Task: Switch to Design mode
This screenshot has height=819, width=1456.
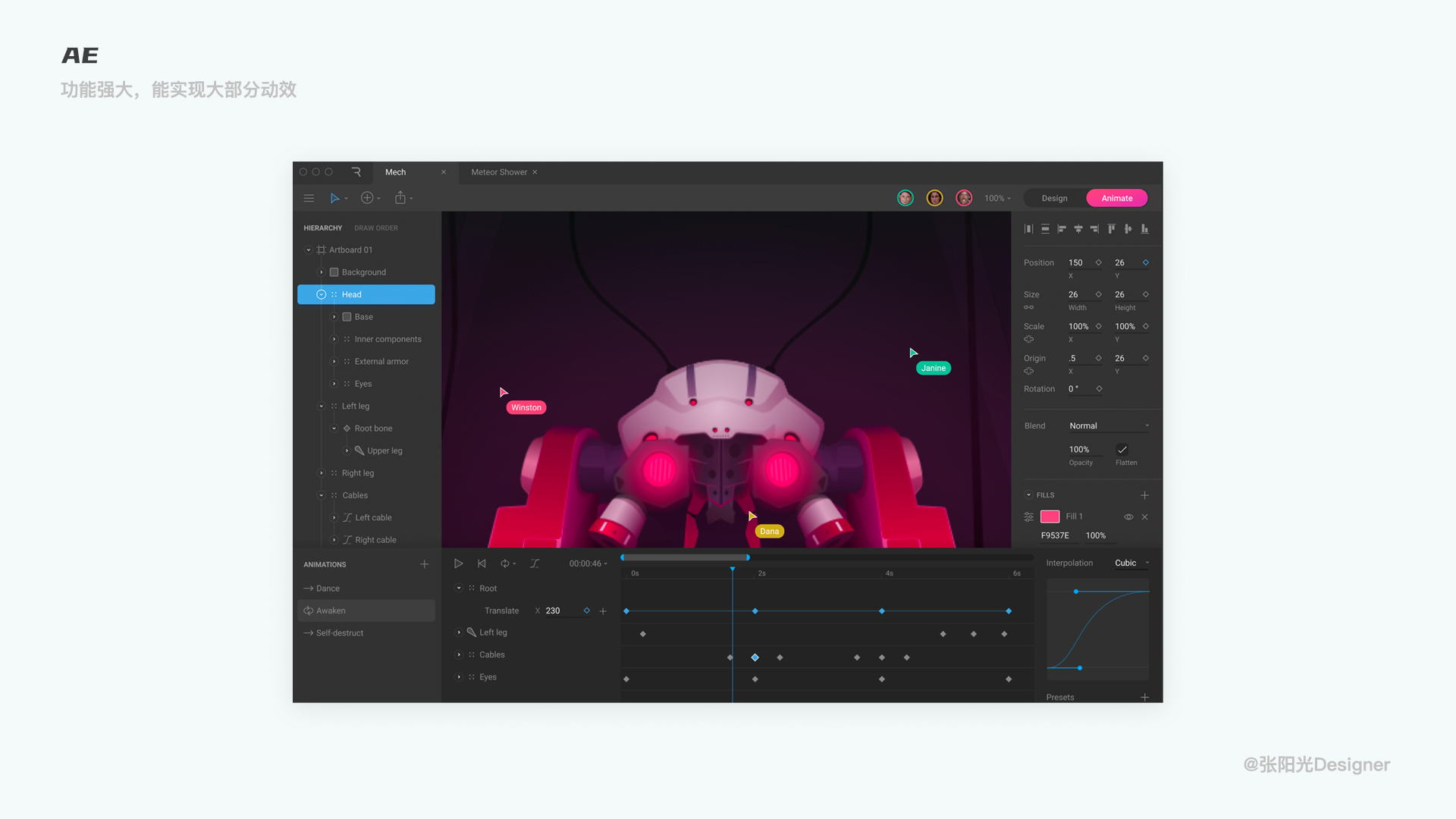Action: [1054, 198]
